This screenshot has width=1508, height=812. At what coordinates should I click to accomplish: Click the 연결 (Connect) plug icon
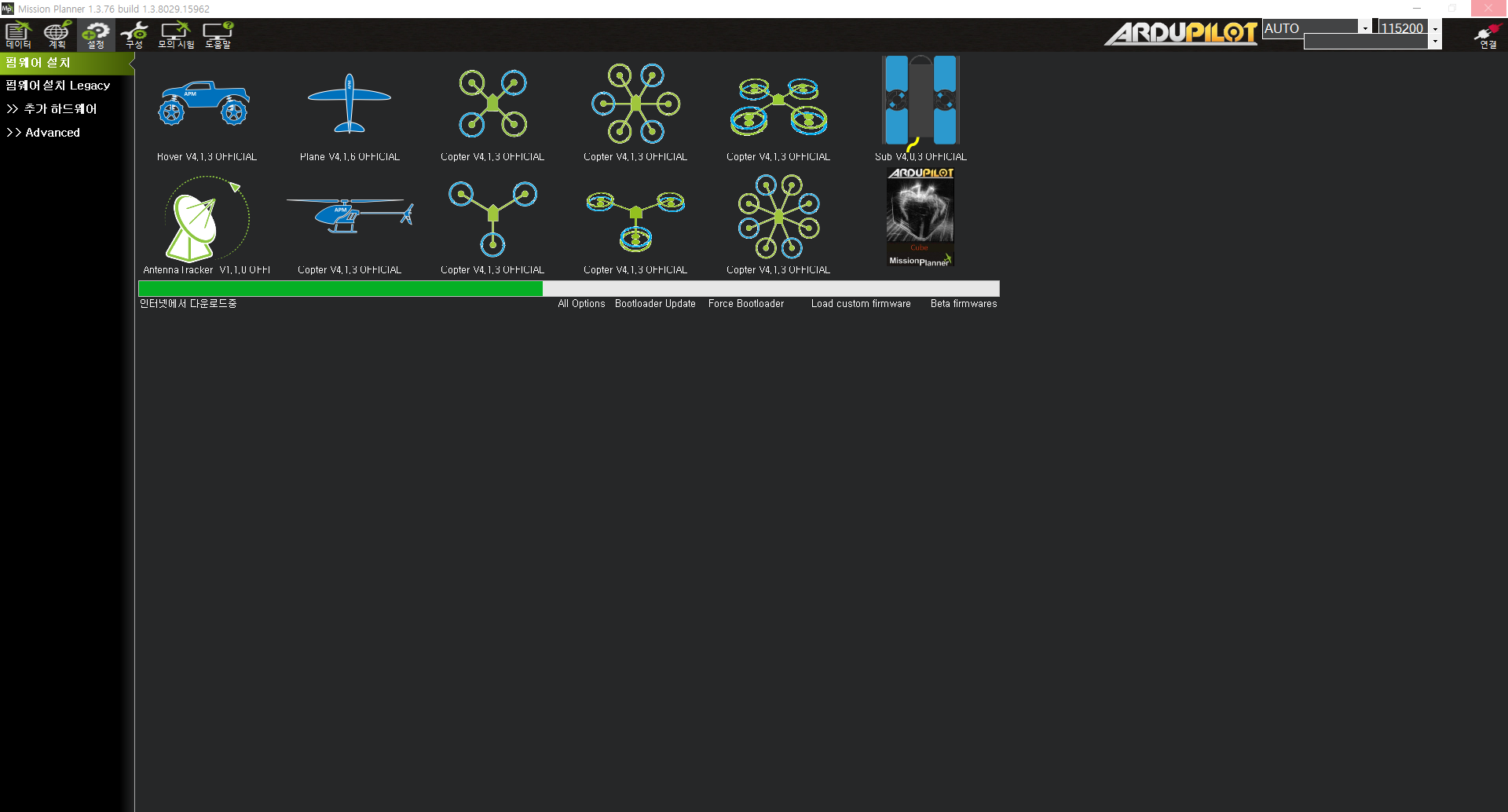click(1488, 35)
